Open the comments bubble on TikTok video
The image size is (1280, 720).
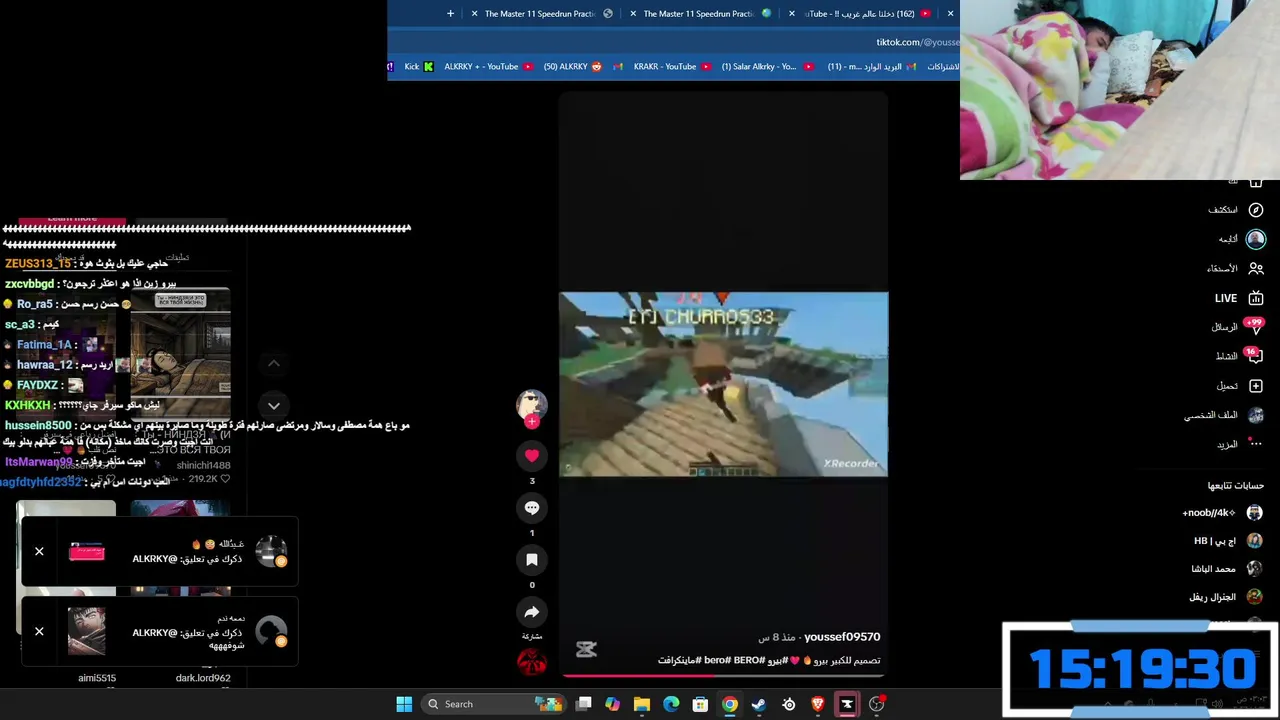click(532, 508)
